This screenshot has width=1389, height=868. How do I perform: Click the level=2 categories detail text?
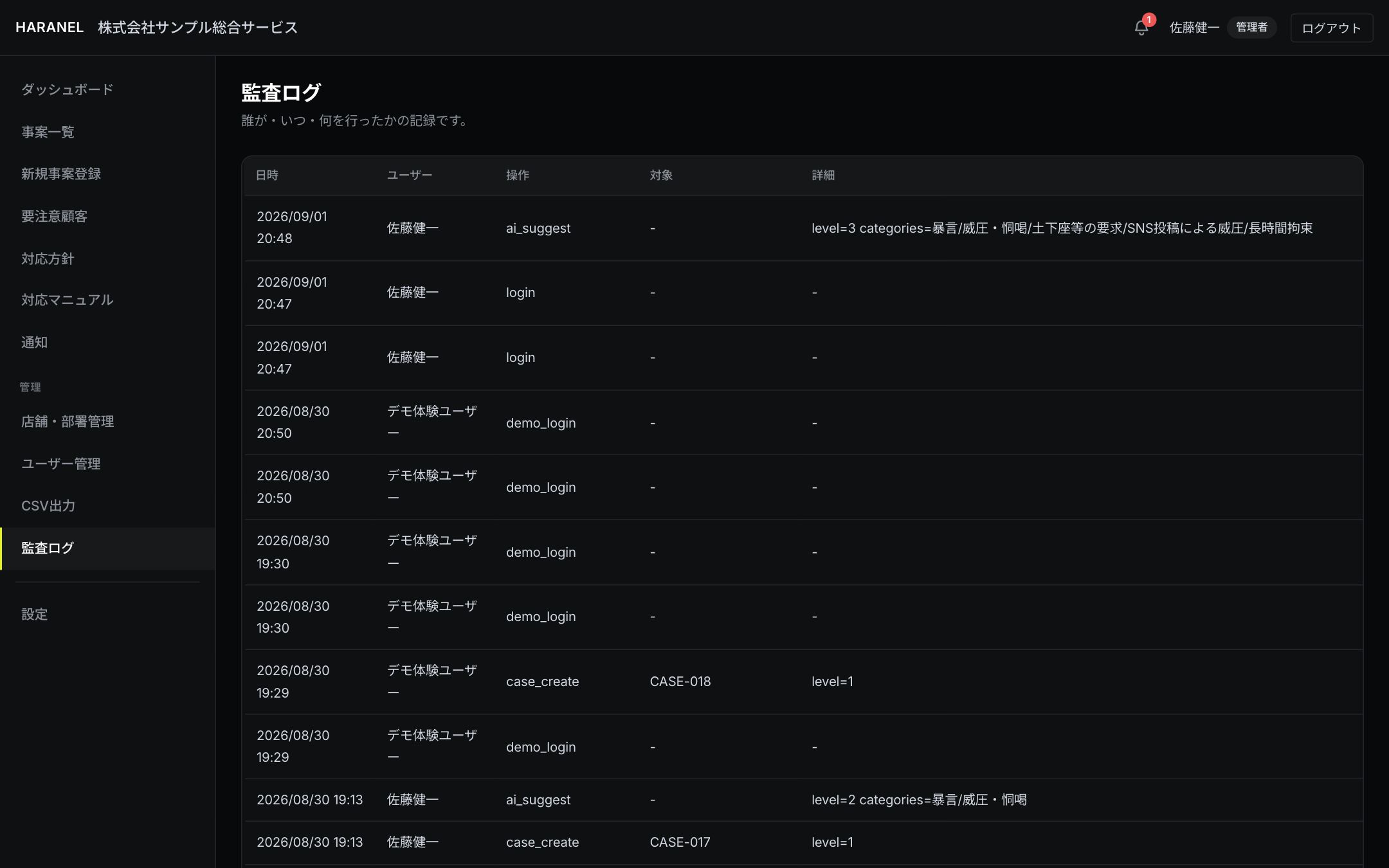(x=919, y=800)
